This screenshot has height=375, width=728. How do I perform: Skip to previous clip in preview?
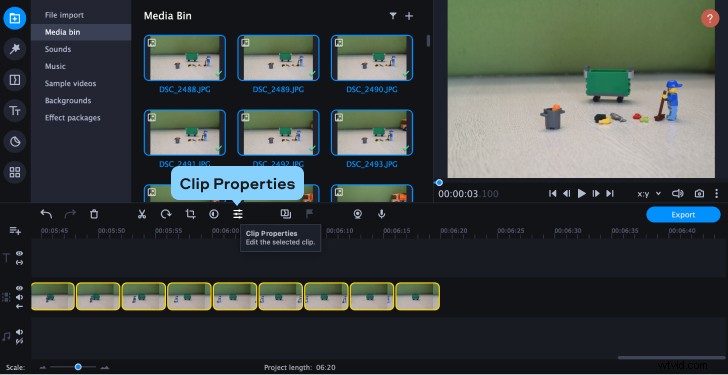(552, 194)
